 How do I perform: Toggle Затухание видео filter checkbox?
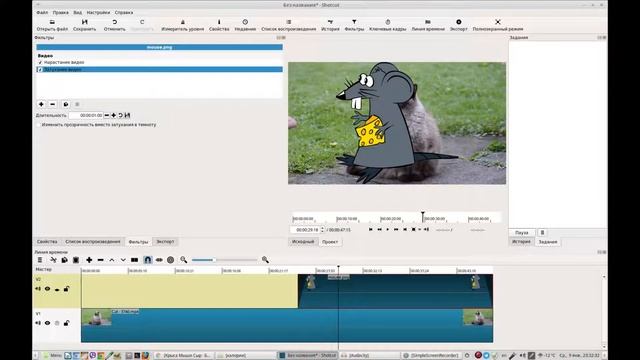tap(40, 70)
